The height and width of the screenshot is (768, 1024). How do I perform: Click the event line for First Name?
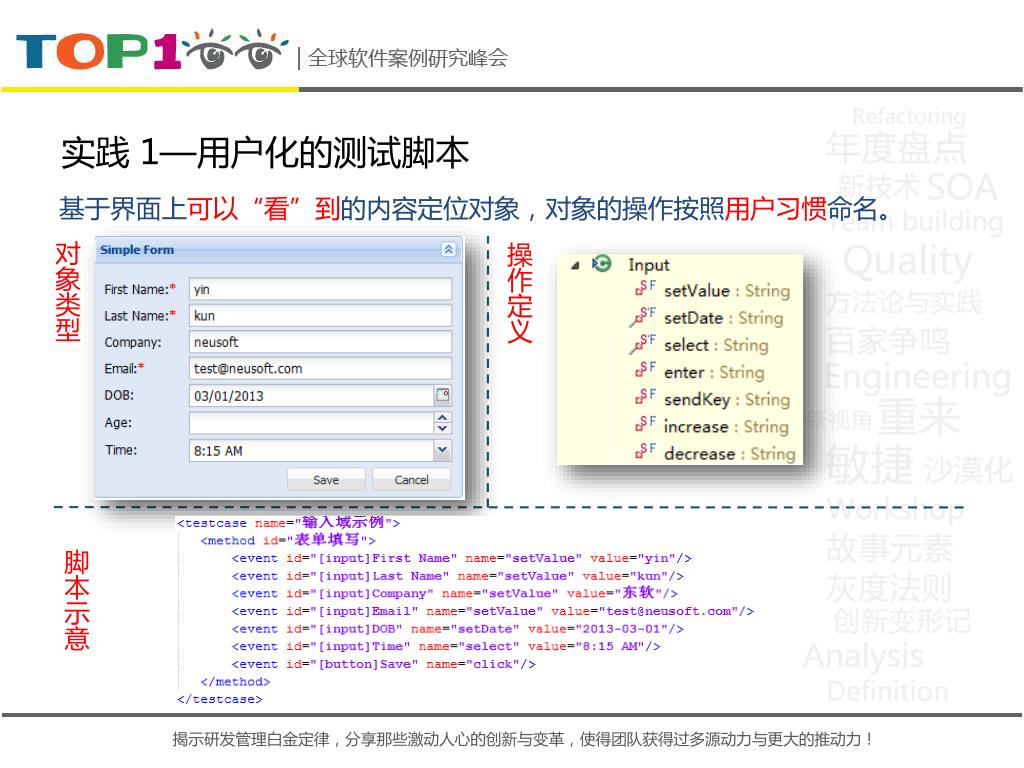[x=462, y=558]
